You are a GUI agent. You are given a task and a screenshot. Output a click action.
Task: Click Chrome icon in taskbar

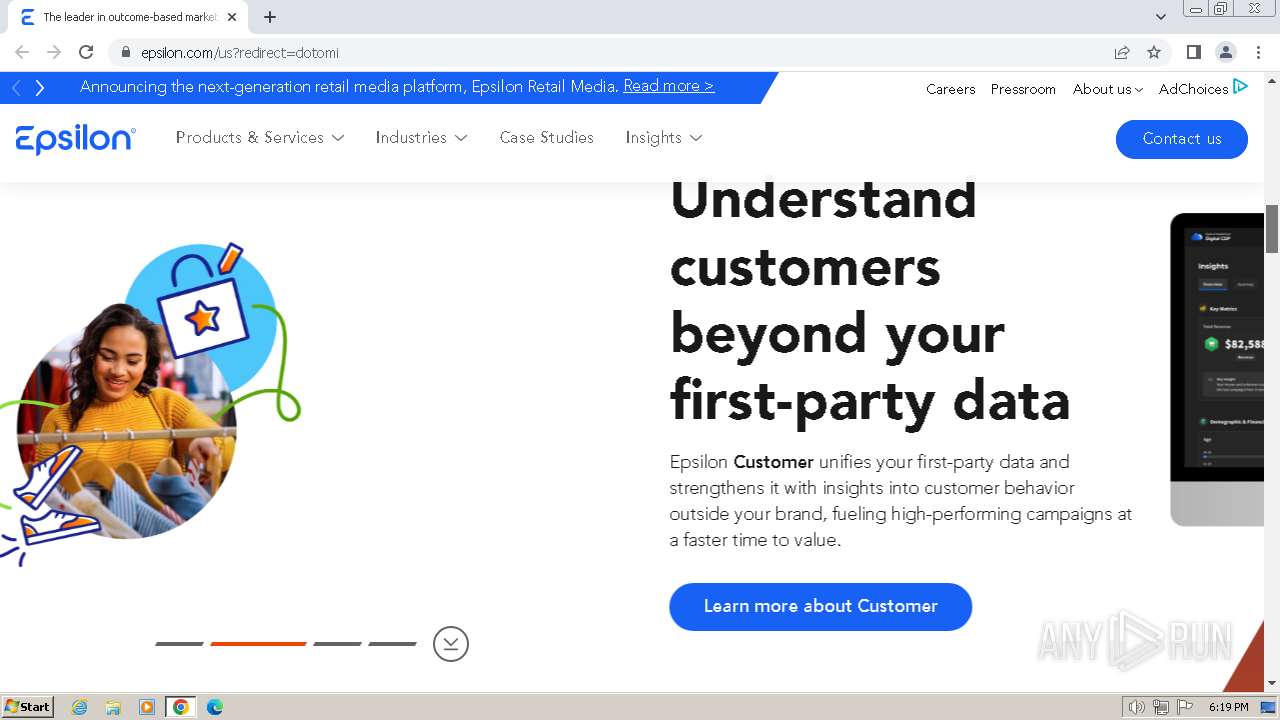coord(181,707)
